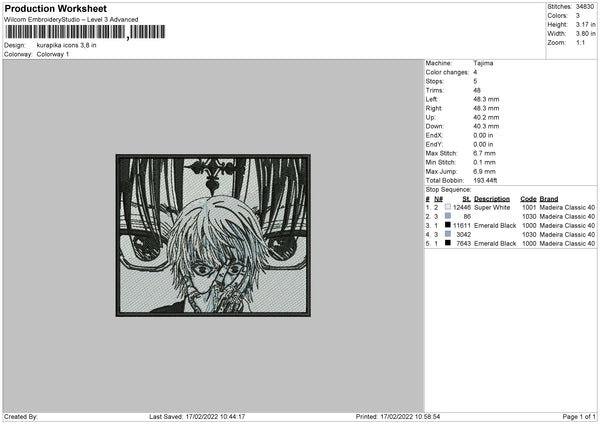Viewport: 600px width, 424px height.
Task: Click the black swatch in the 11611-stitch row
Action: (448, 225)
